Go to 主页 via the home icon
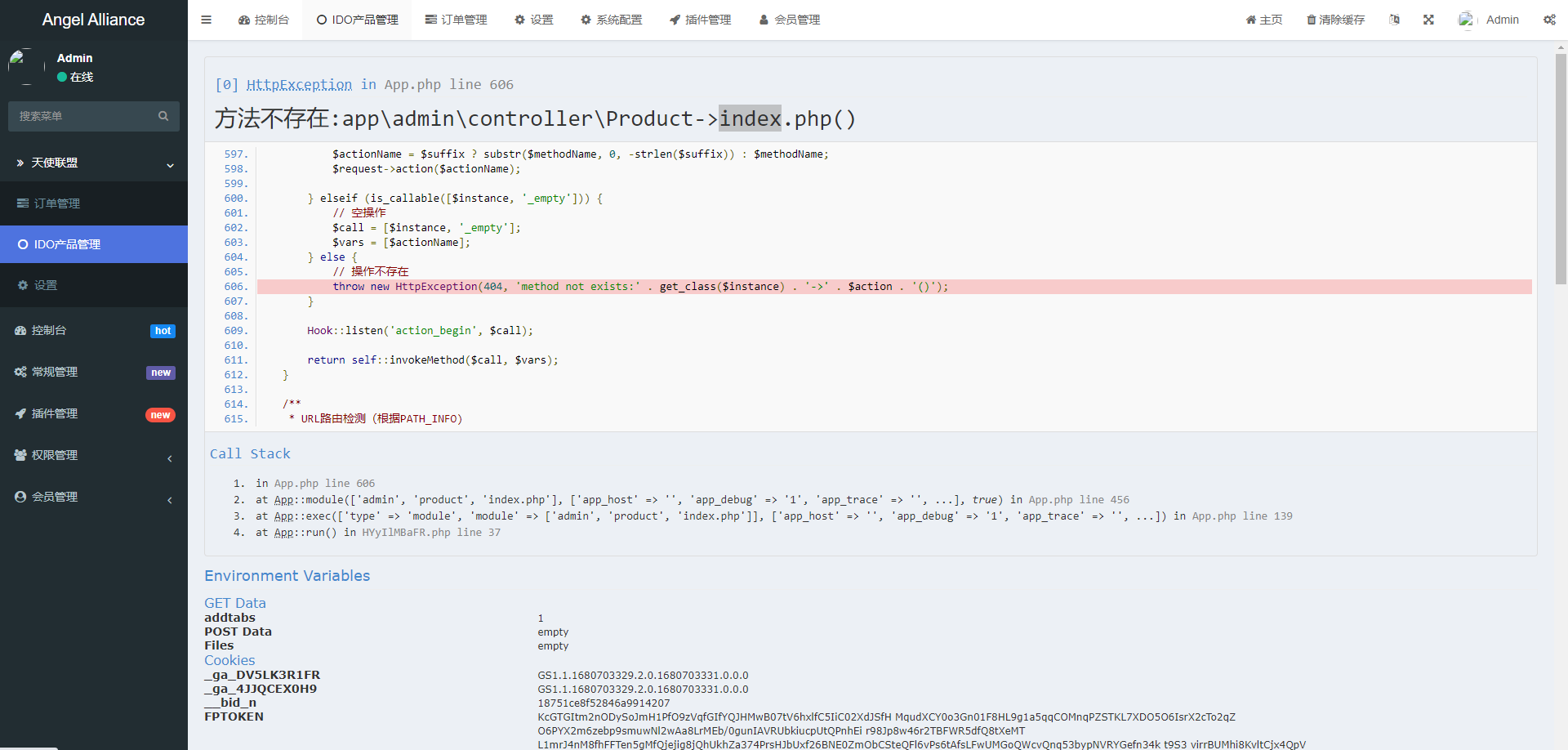 [x=1263, y=20]
